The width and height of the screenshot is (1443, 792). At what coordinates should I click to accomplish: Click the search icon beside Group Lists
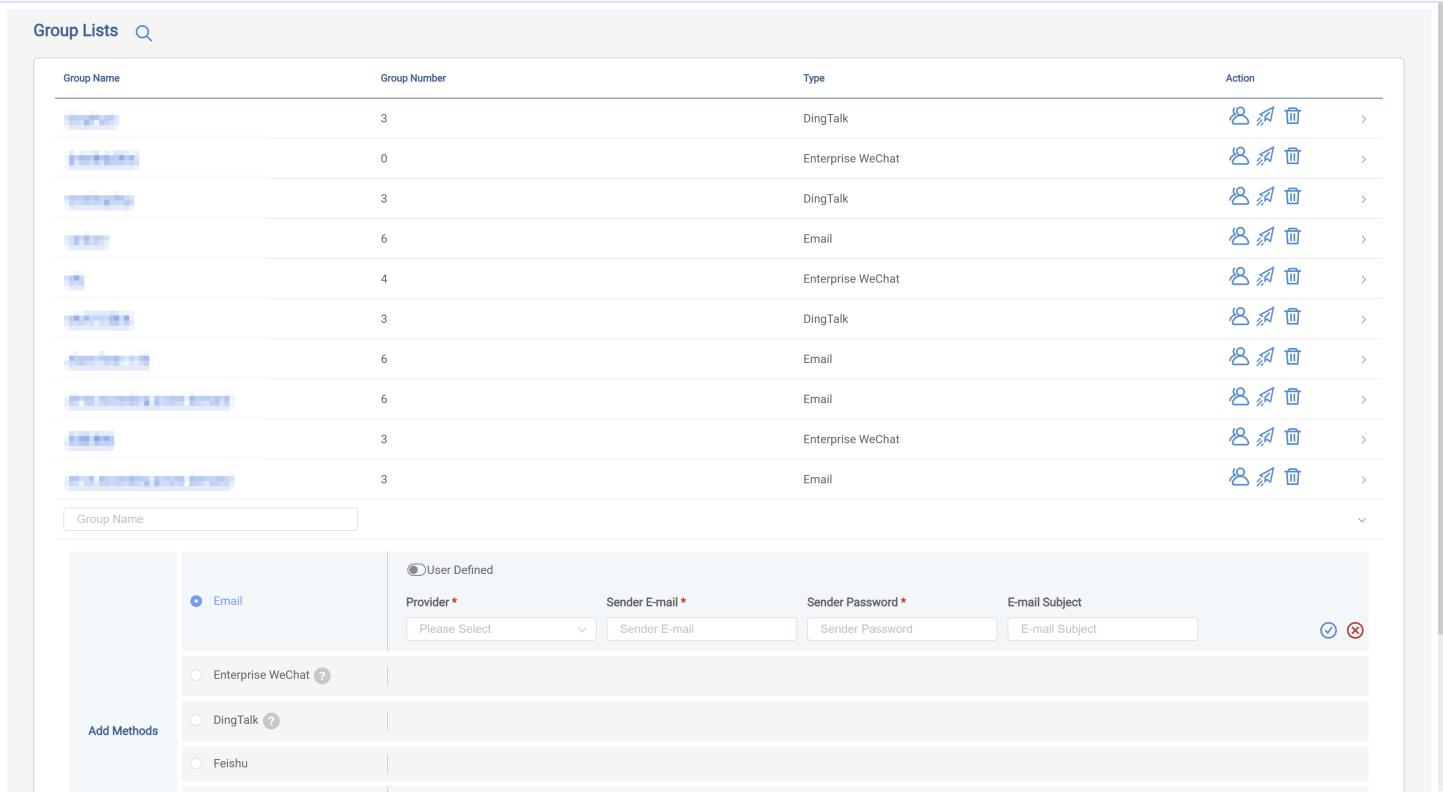click(143, 33)
